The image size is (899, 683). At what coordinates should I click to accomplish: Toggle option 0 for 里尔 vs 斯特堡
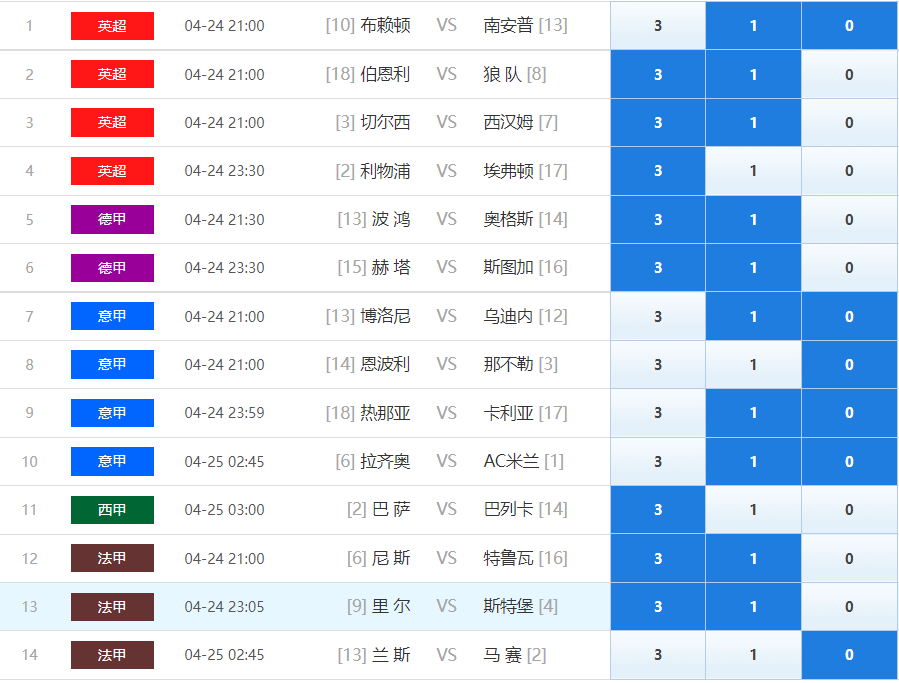click(x=849, y=607)
